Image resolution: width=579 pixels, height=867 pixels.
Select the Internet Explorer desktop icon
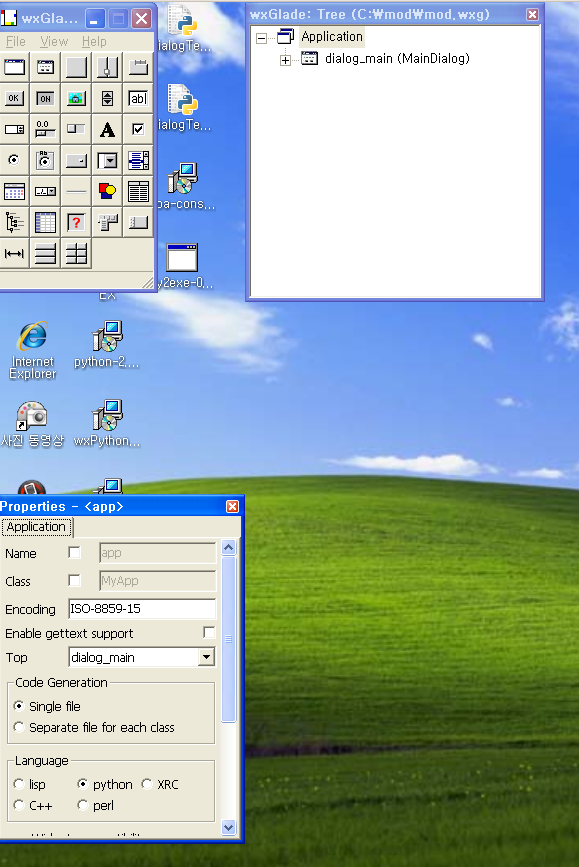coord(33,349)
